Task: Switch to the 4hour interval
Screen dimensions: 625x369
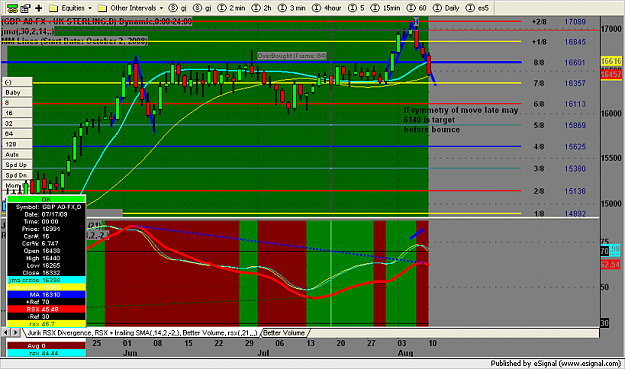Action: (x=326, y=8)
